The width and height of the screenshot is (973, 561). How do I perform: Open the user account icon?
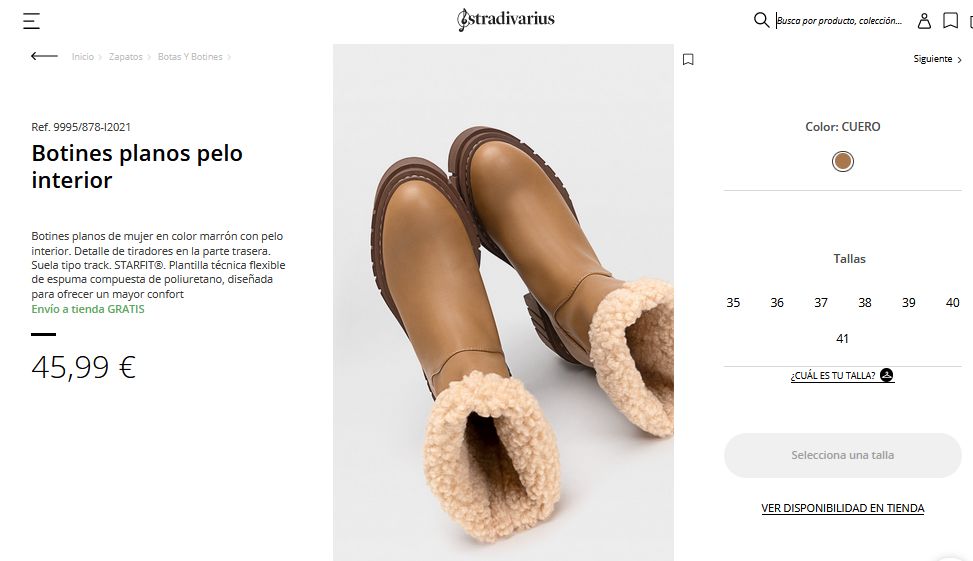point(924,20)
